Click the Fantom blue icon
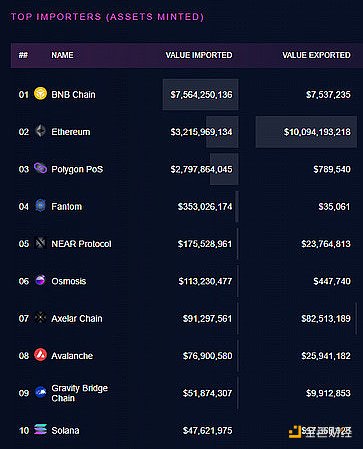Screen dimensions: 363x449 (x=40, y=205)
